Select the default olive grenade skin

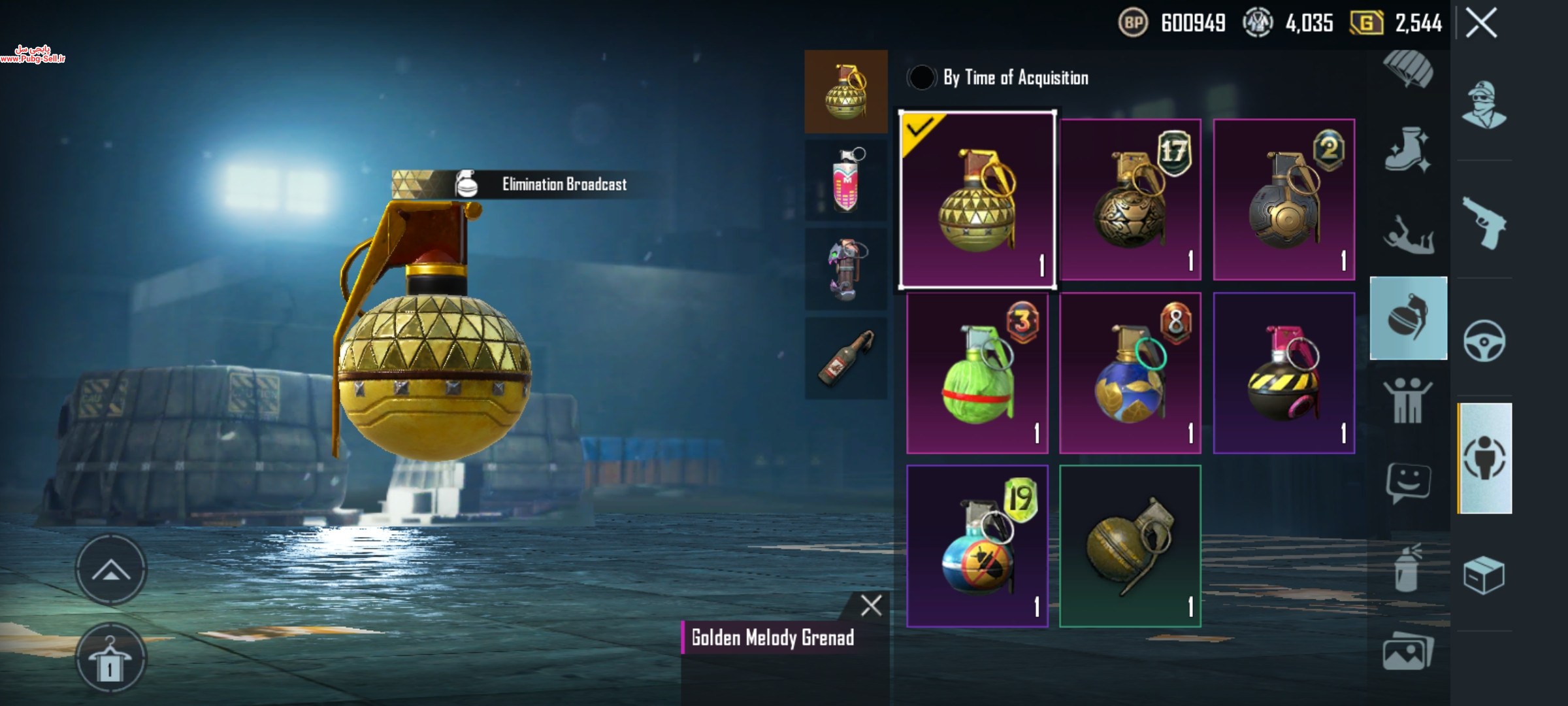(1130, 546)
